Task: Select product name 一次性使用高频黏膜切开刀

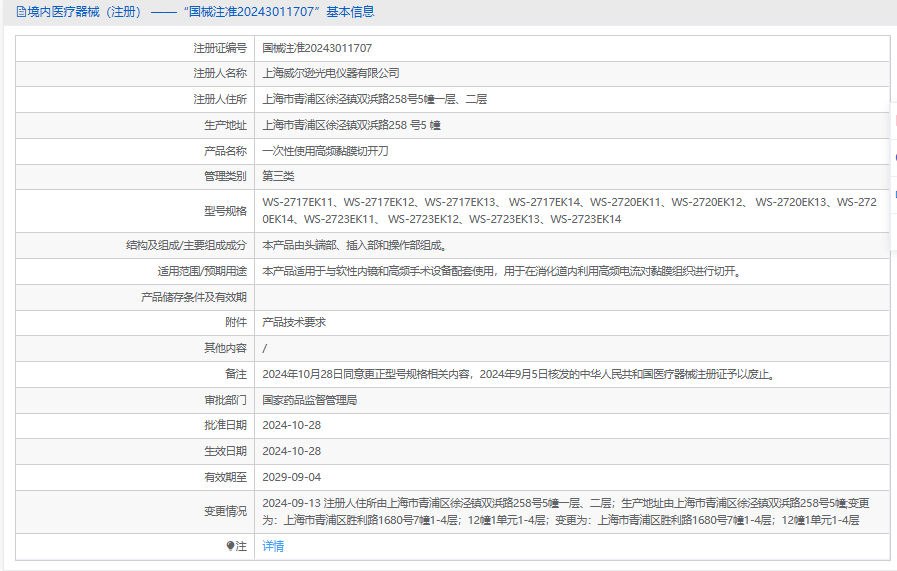Action: 325,151
